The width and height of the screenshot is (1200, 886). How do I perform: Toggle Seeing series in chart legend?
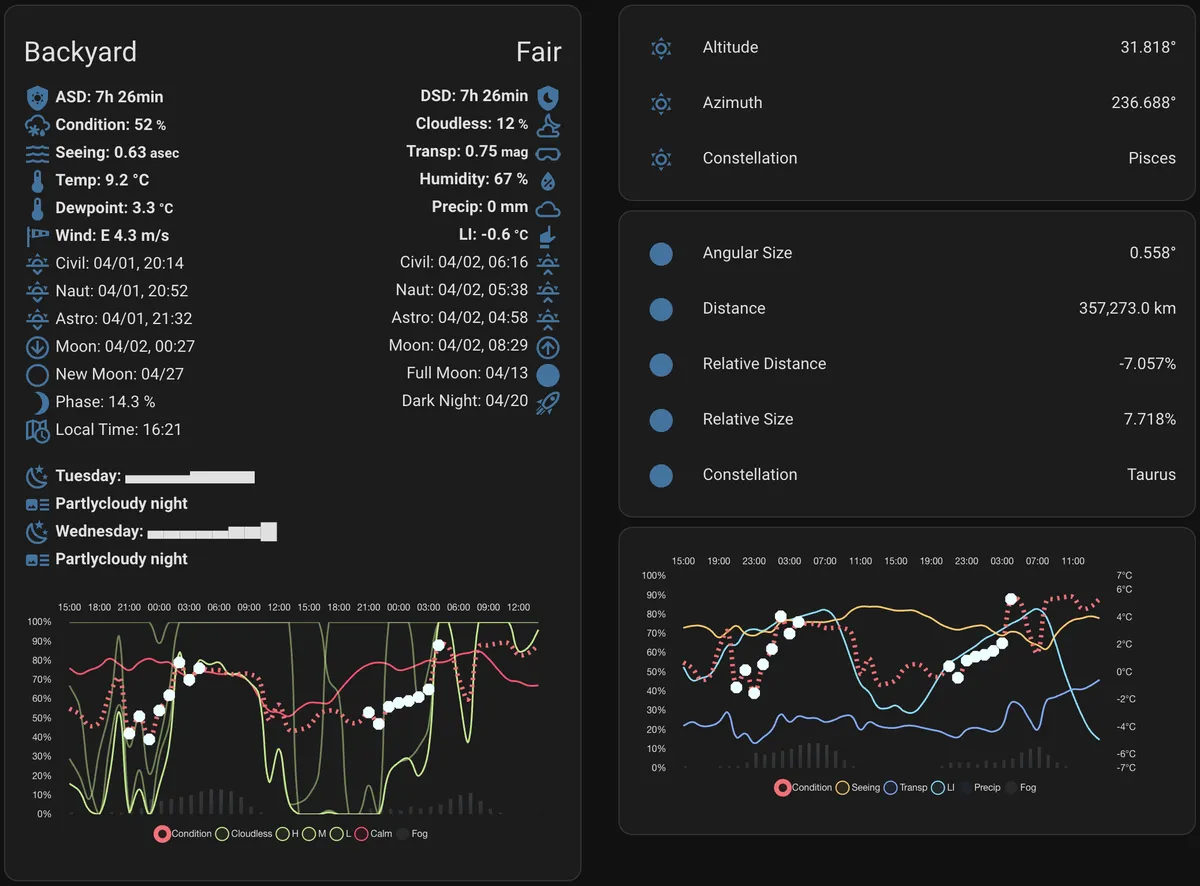(x=858, y=788)
